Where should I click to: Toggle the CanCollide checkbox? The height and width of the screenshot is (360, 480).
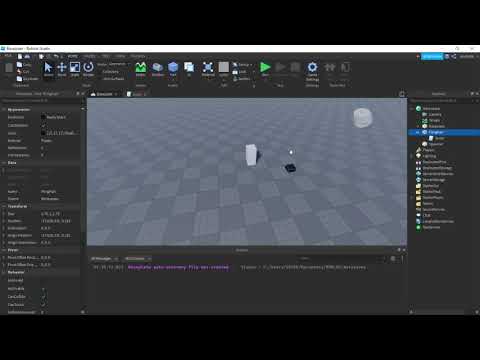pos(43,296)
